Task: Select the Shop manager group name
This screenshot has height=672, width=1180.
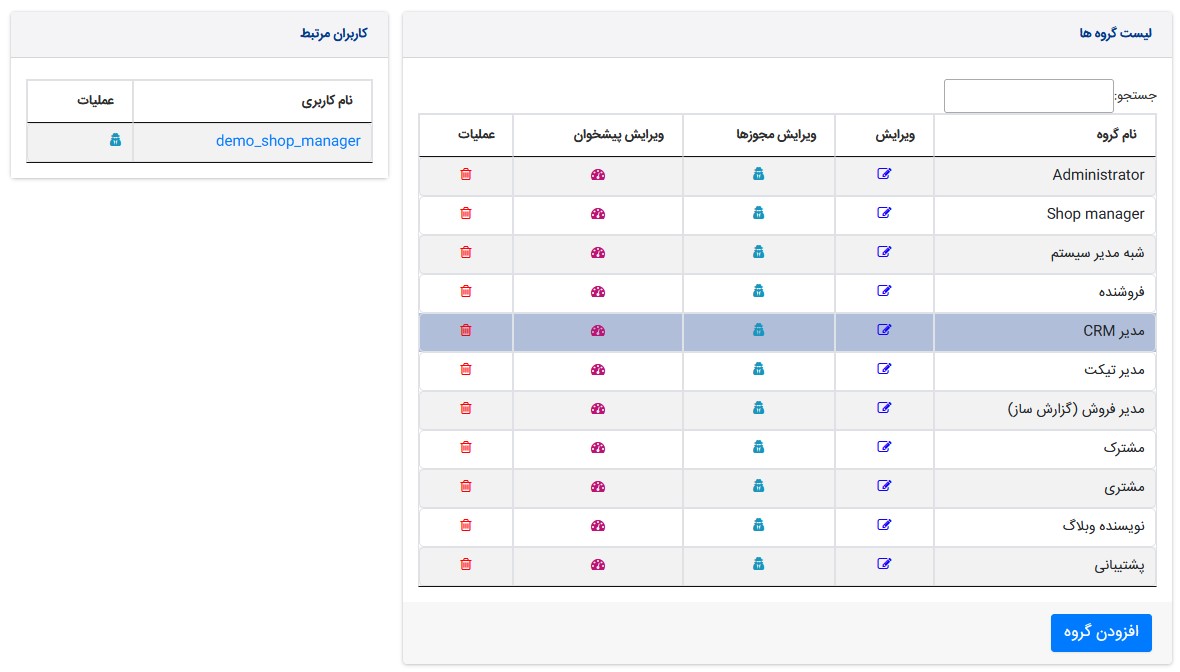Action: [1095, 213]
